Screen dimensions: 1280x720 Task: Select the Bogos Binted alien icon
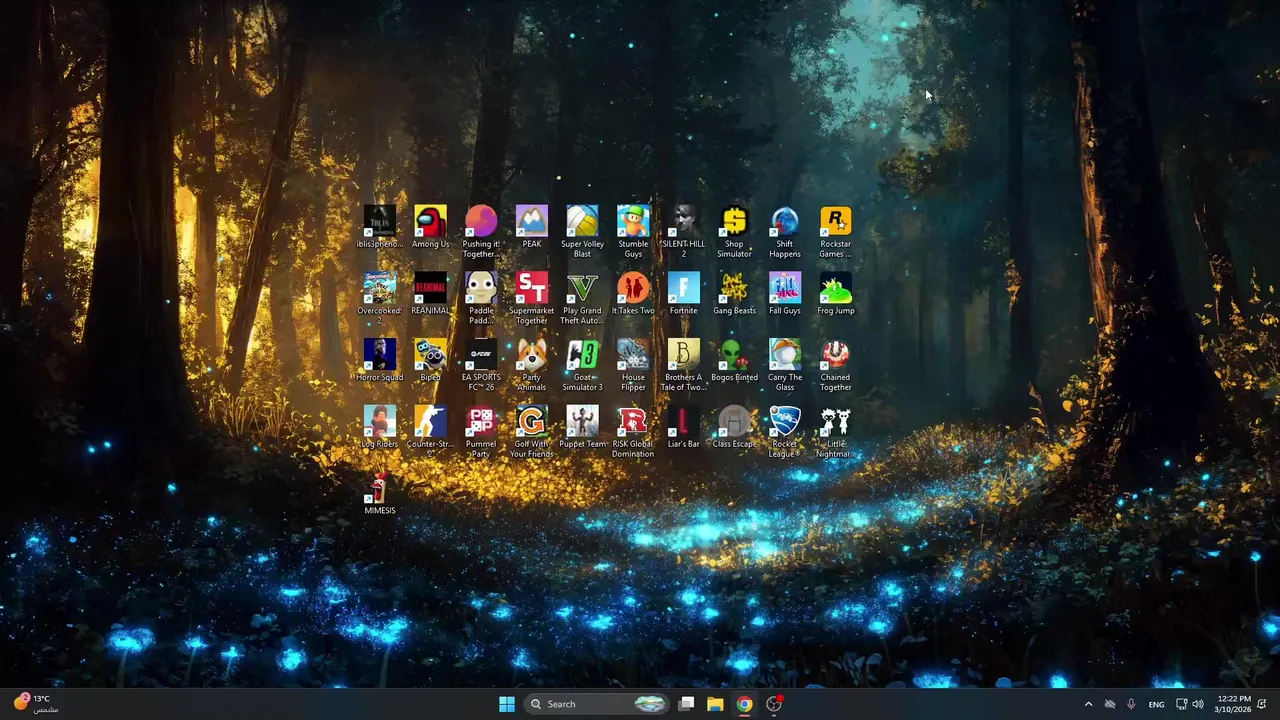(x=734, y=361)
